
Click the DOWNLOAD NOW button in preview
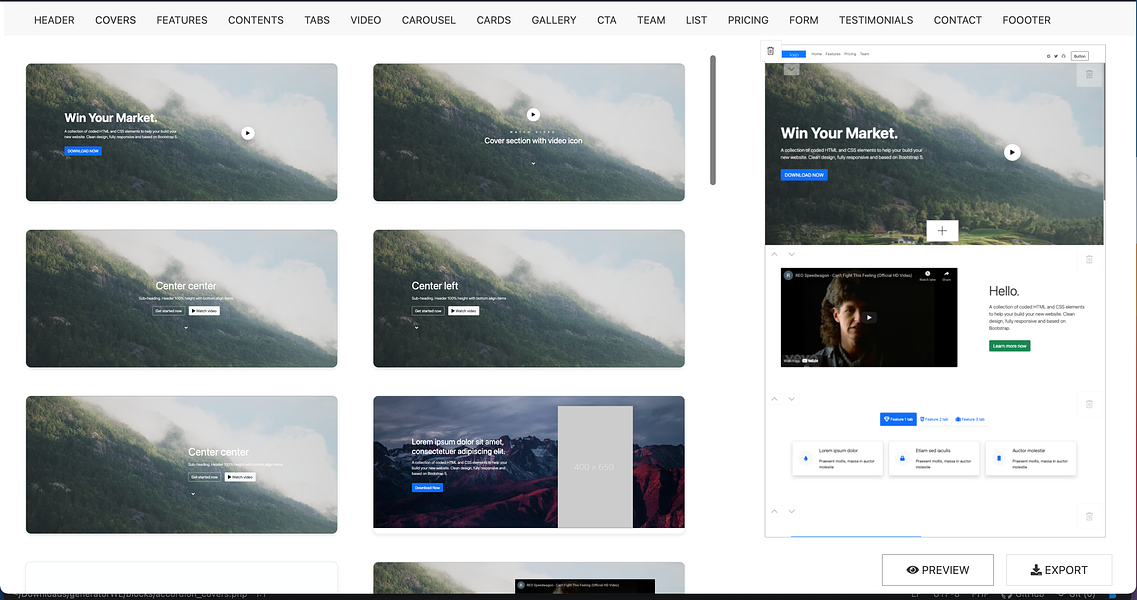point(804,175)
